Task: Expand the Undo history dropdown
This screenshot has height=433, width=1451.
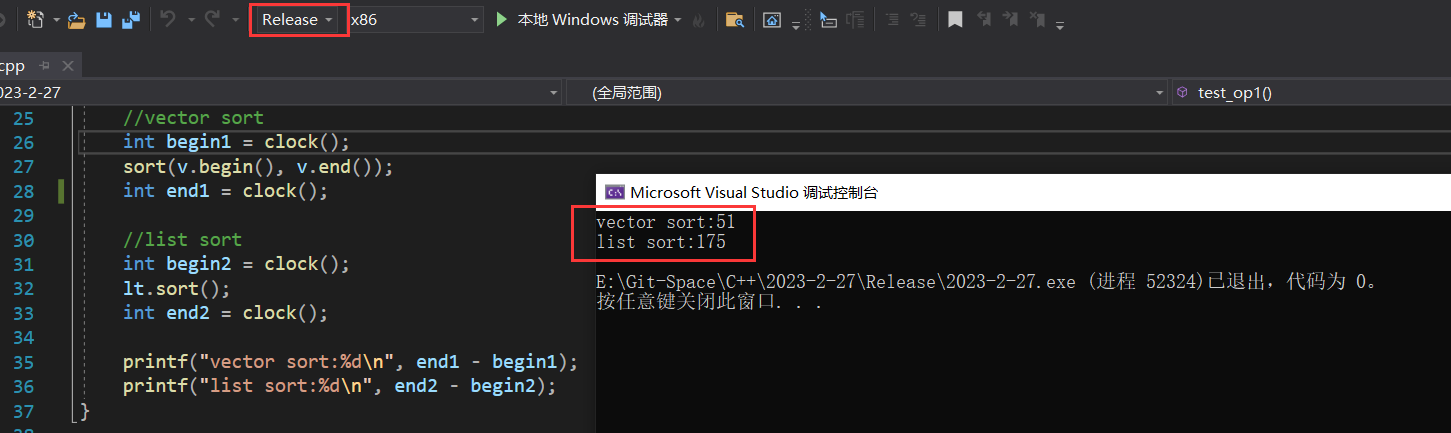Action: (x=190, y=20)
